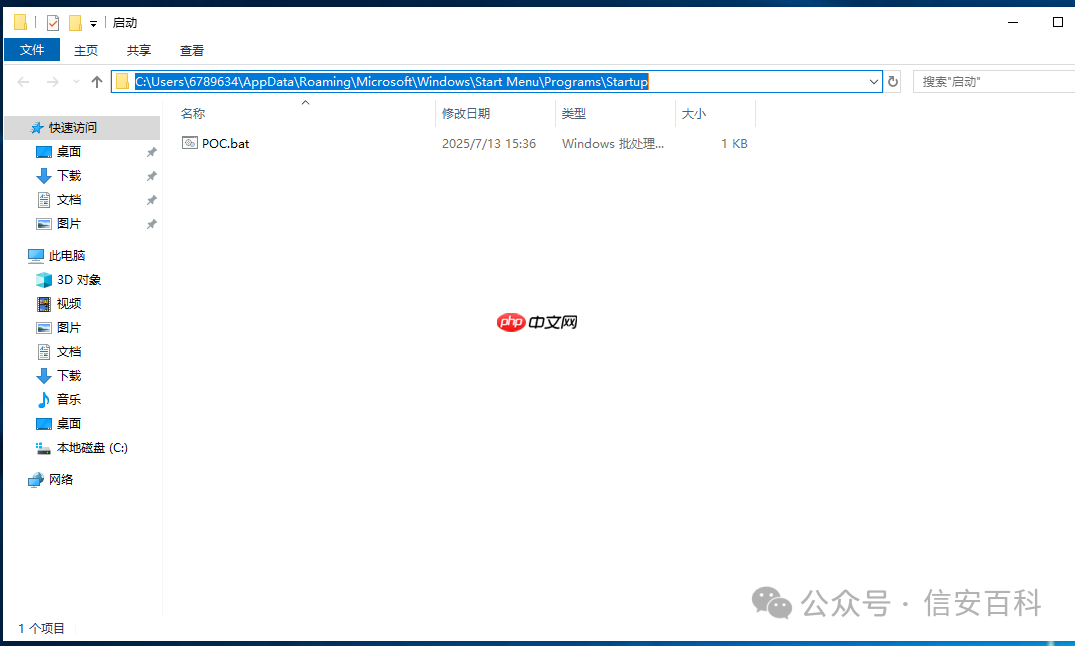Unpin 桌面 from quick access
This screenshot has width=1075, height=646.
[151, 151]
